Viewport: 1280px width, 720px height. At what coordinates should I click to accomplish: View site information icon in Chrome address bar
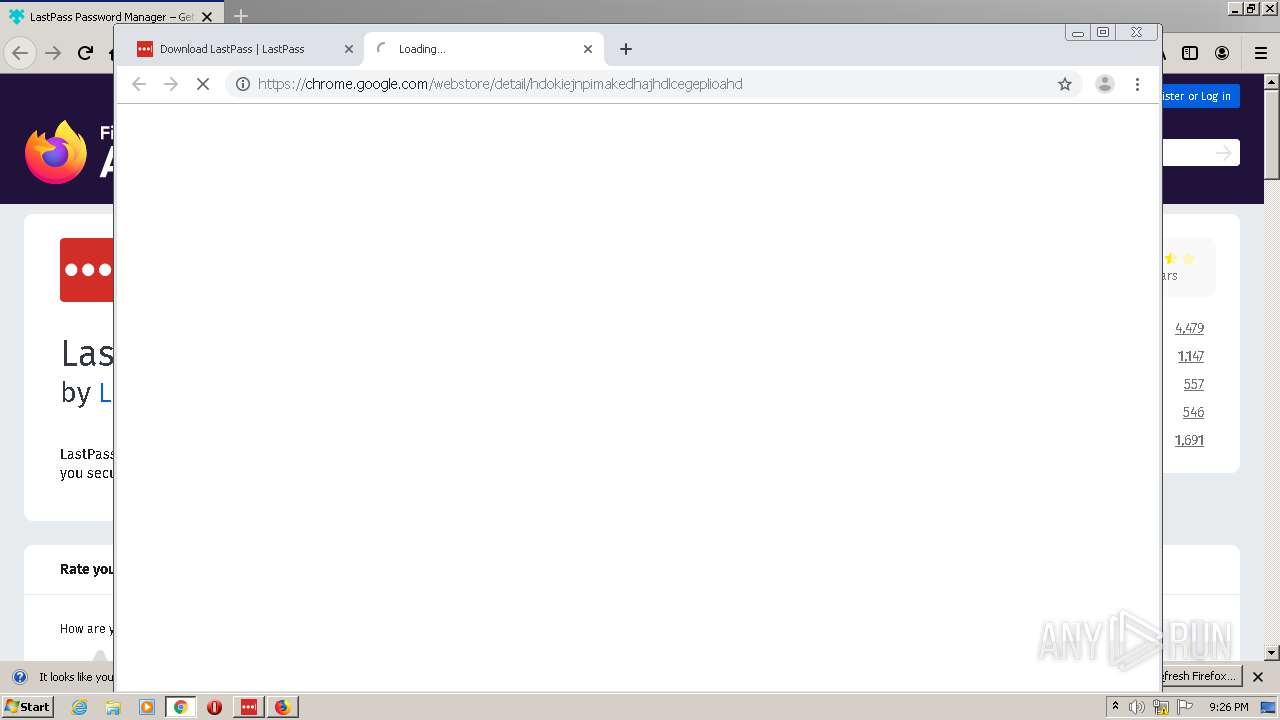(242, 84)
